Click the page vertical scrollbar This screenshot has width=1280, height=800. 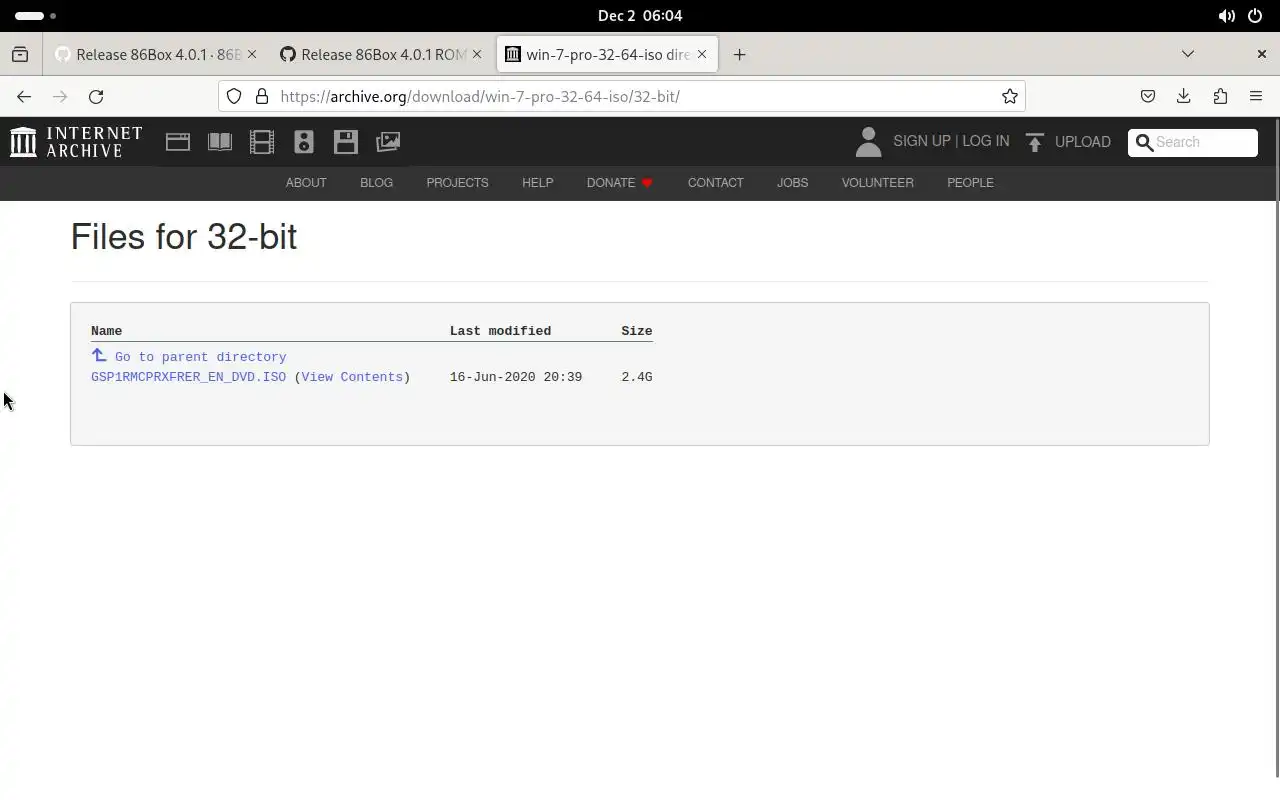[x=1276, y=450]
